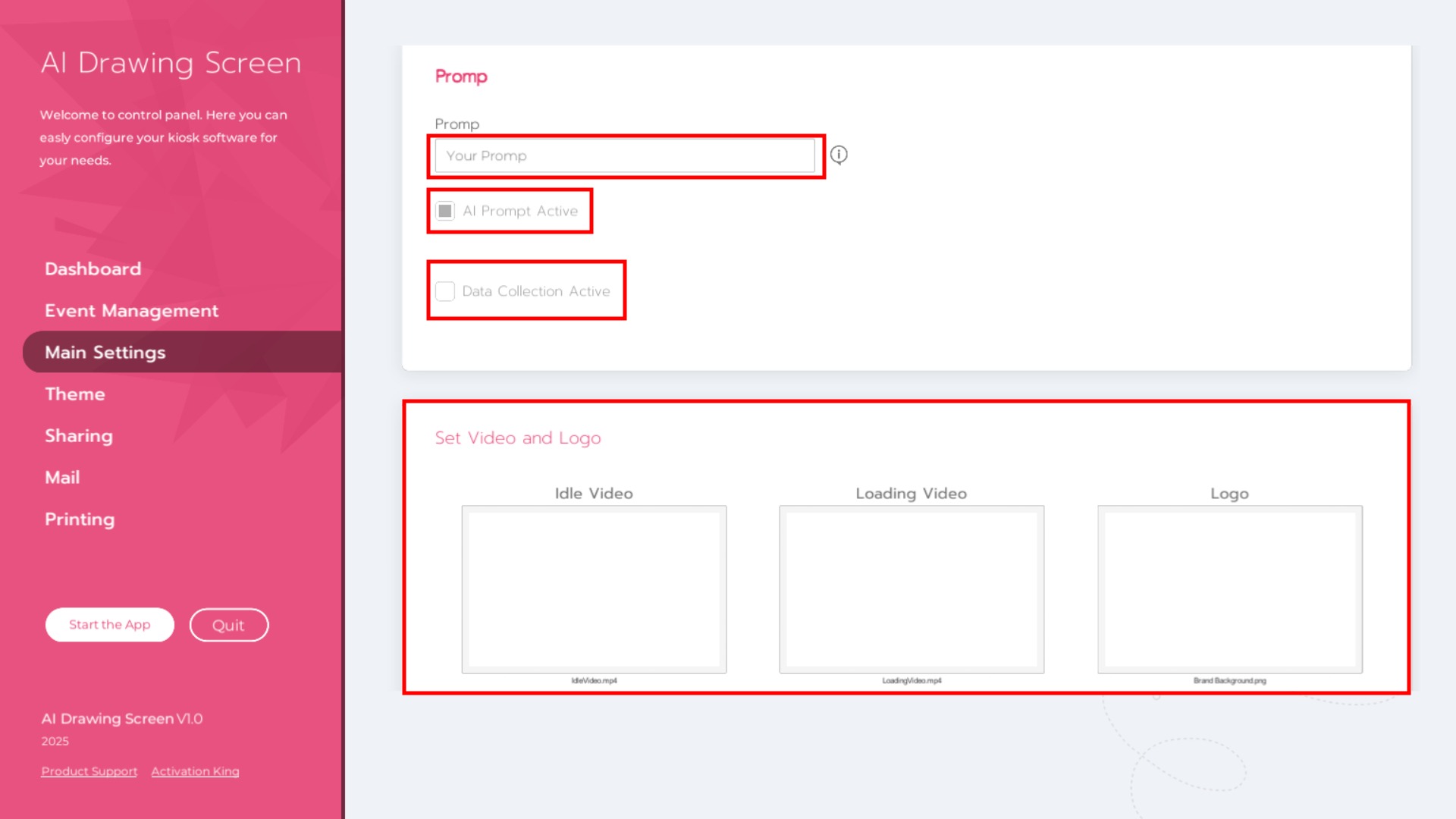Click the Quit button
1456x819 pixels.
coord(228,625)
